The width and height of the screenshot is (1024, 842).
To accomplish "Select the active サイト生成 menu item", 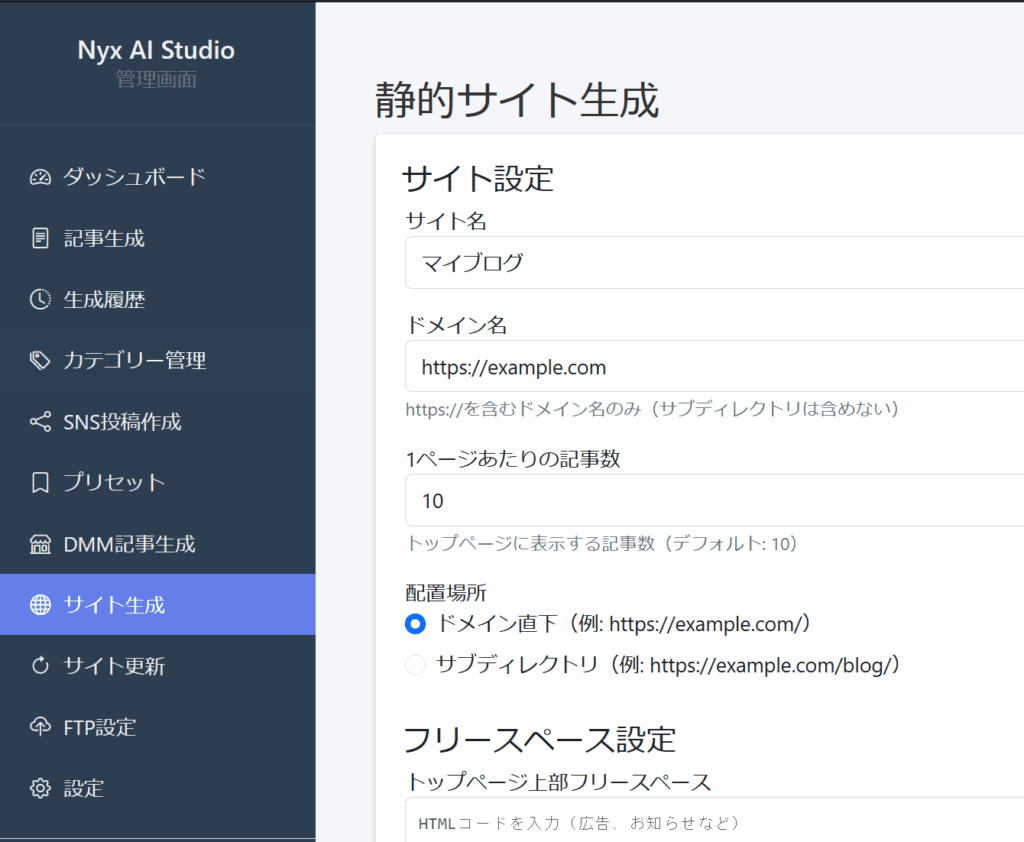I will [x=157, y=605].
